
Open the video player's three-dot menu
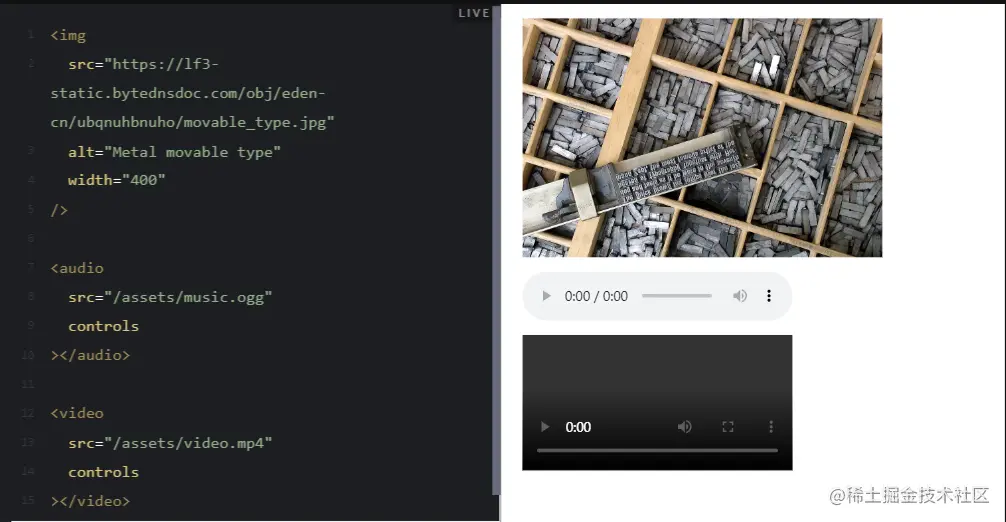(x=771, y=427)
